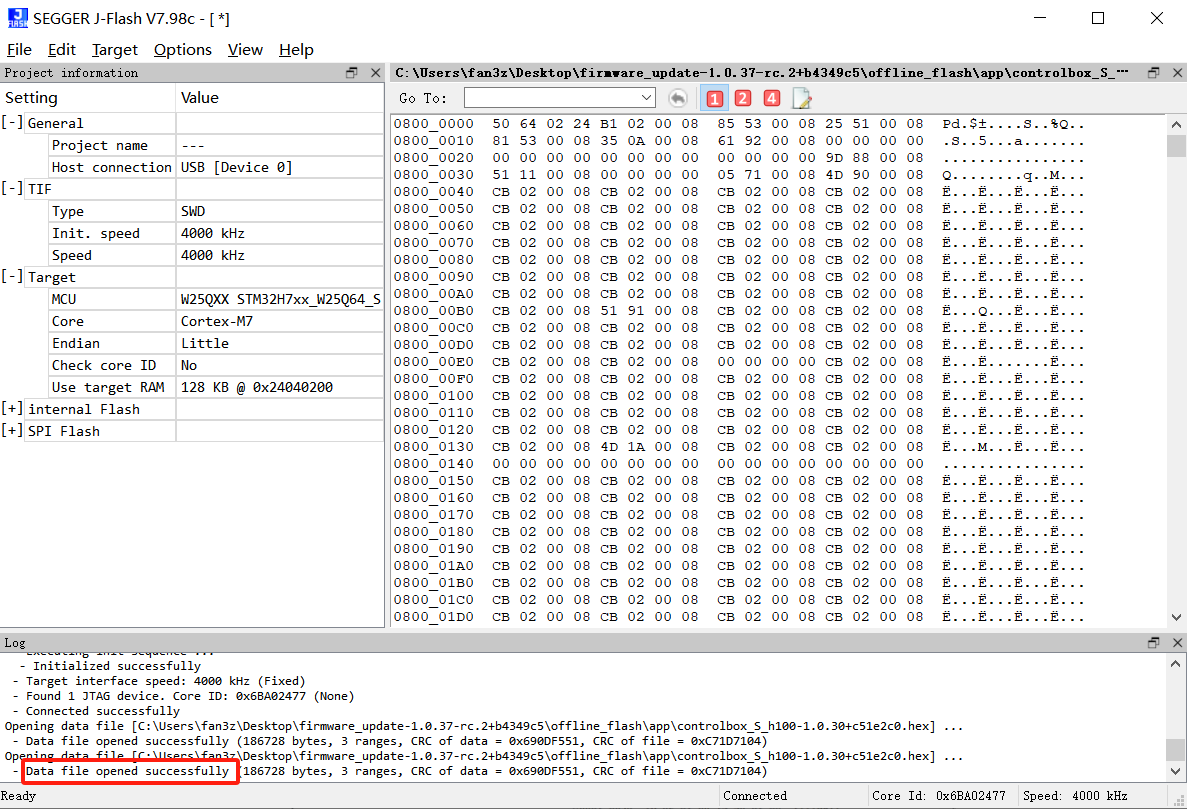
Task: Select the Type value SWD
Action: 193,211
